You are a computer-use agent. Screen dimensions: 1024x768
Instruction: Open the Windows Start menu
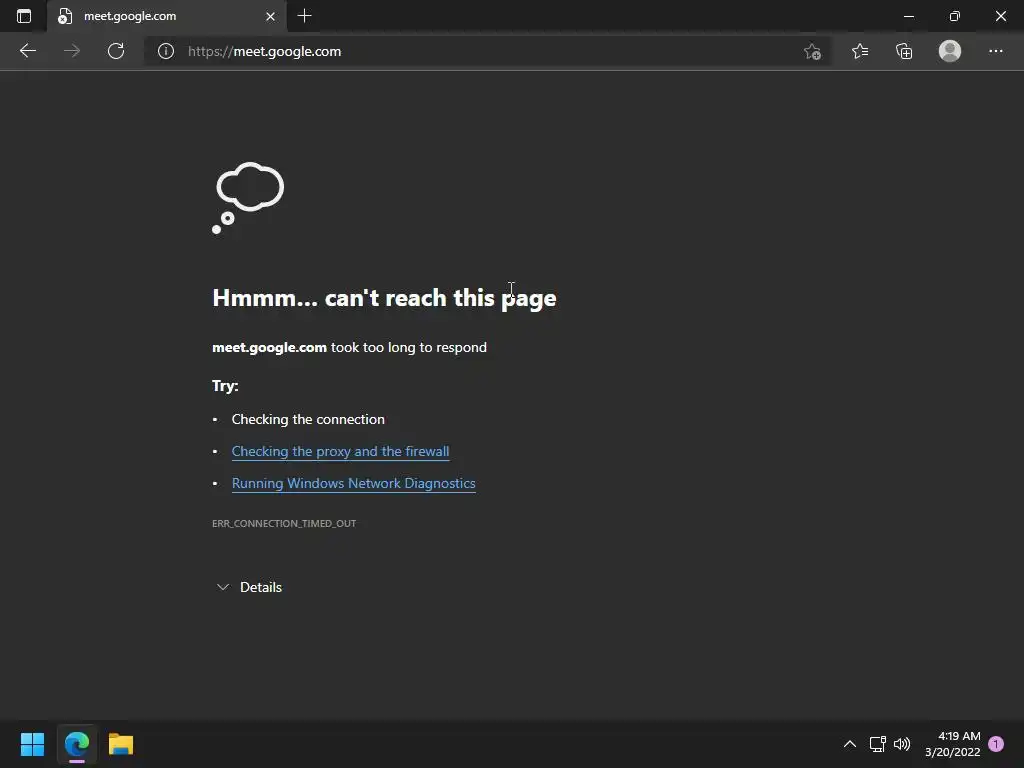coord(32,744)
